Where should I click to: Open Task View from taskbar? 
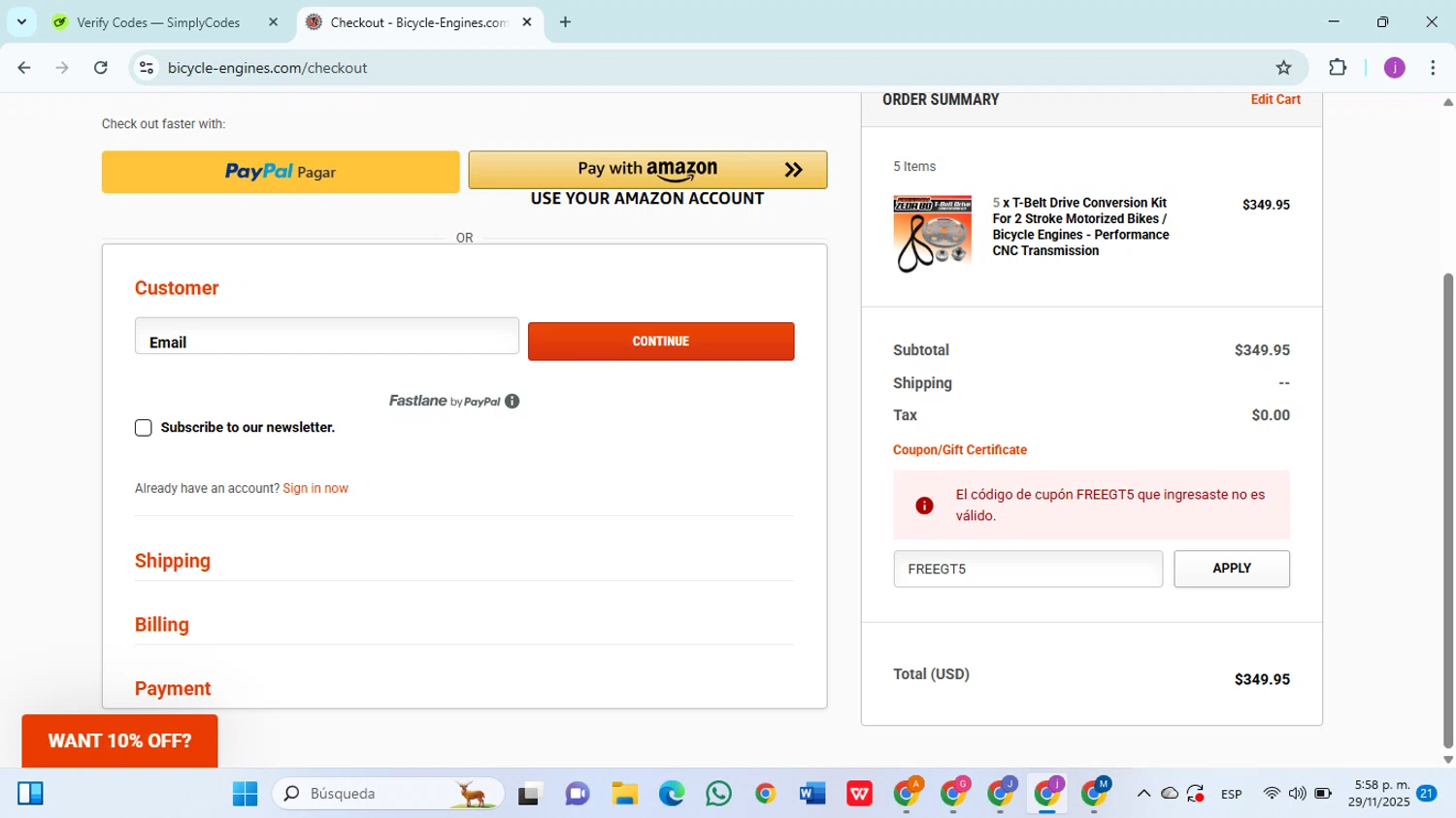529,794
